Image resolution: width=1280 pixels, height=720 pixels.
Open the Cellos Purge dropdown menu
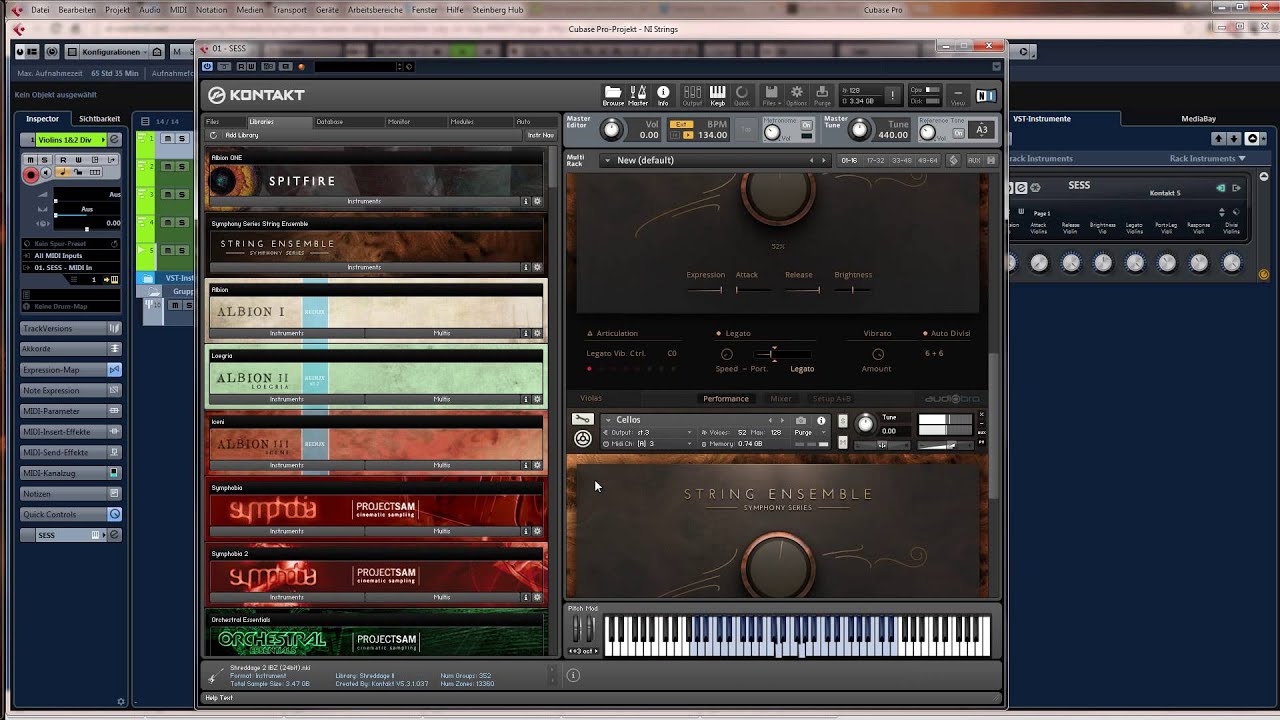point(809,433)
